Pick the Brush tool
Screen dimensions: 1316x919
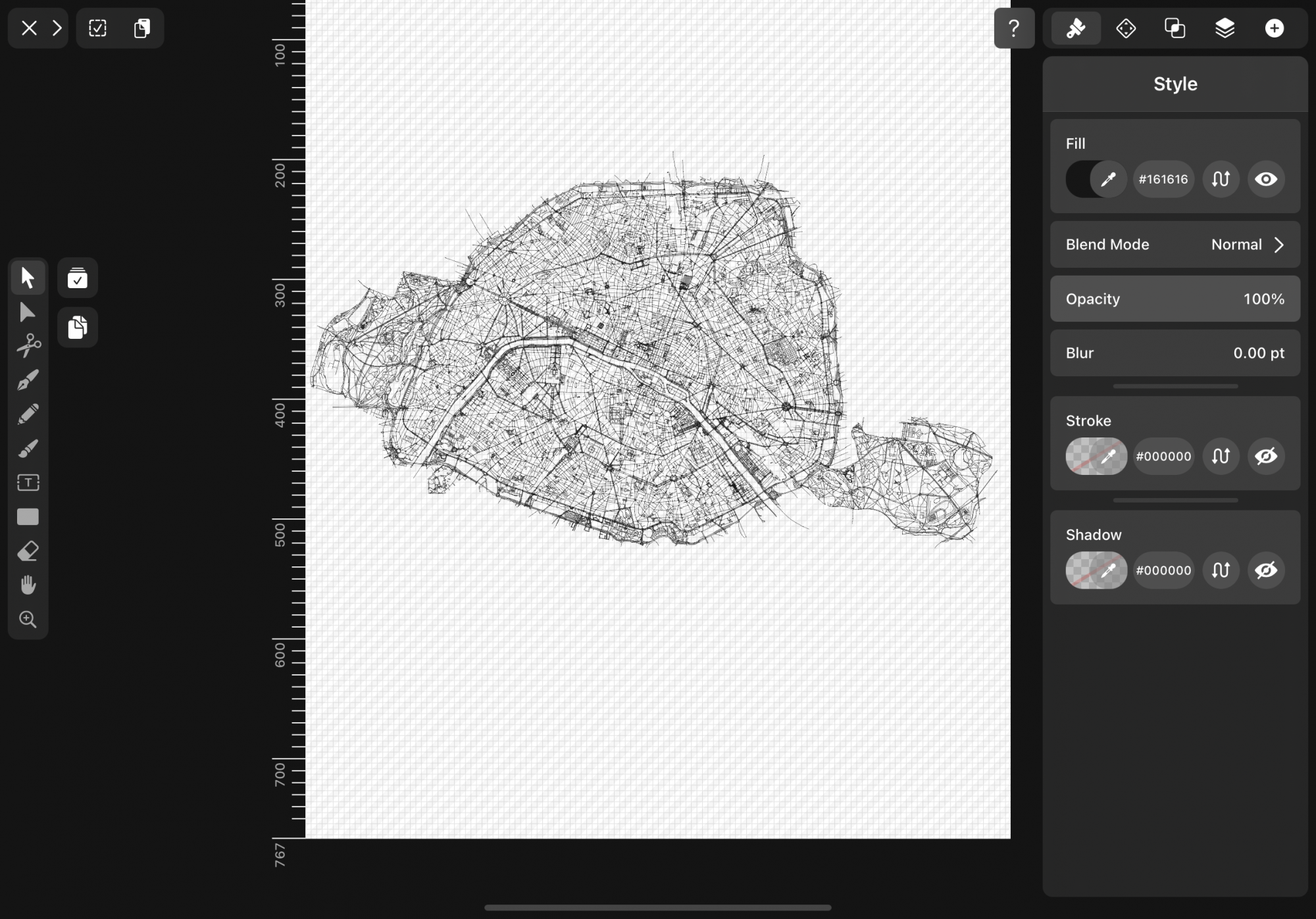[28, 449]
